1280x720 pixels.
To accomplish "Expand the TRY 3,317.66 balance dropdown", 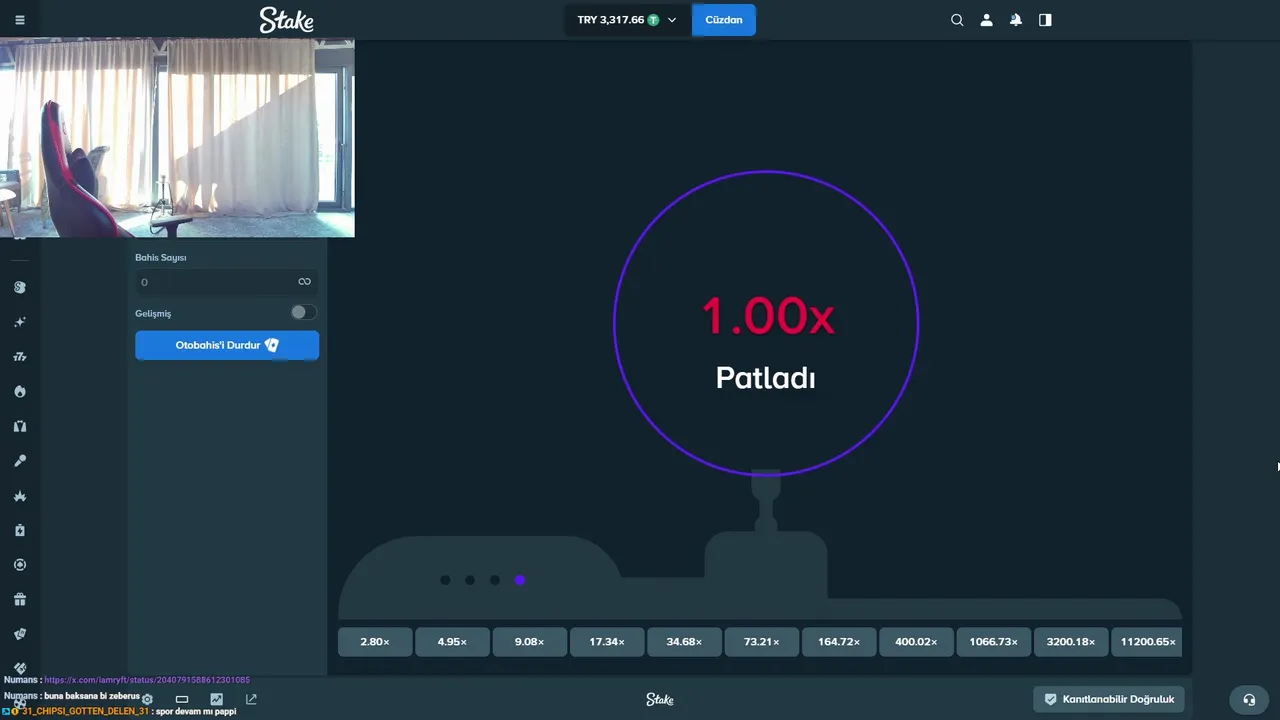I will (627, 20).
